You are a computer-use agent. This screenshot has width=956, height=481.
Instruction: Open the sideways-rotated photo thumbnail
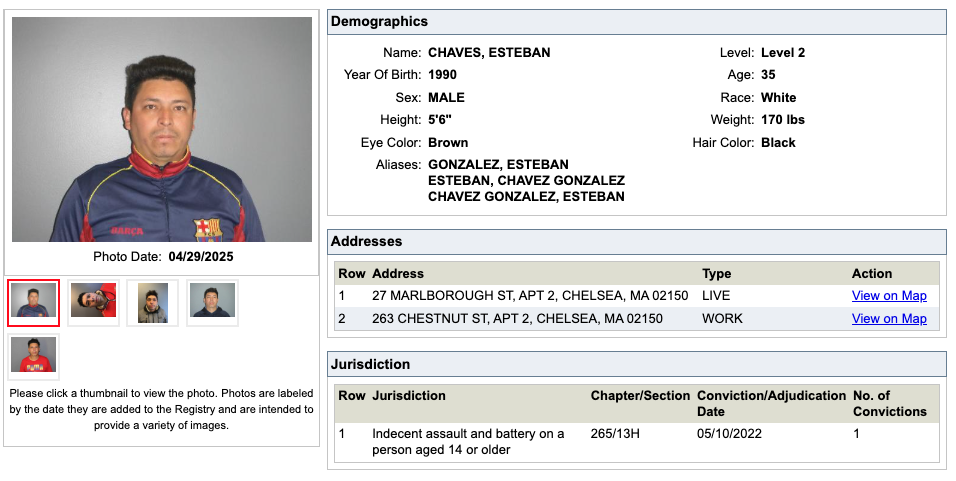coord(93,302)
